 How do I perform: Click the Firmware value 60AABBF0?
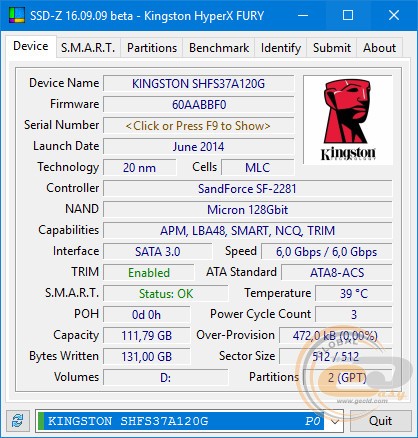199,105
